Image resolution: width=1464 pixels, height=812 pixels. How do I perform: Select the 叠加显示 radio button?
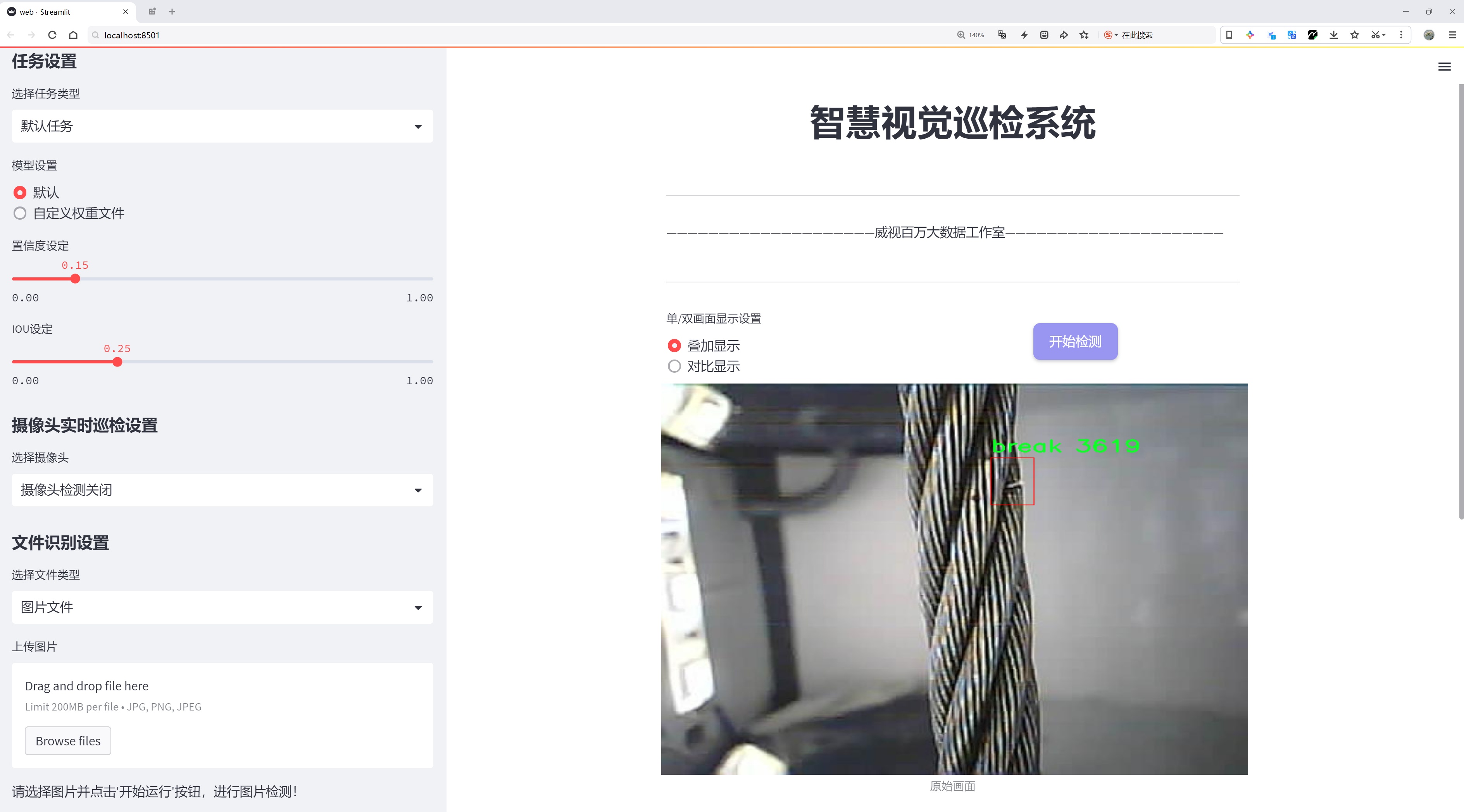pos(674,346)
